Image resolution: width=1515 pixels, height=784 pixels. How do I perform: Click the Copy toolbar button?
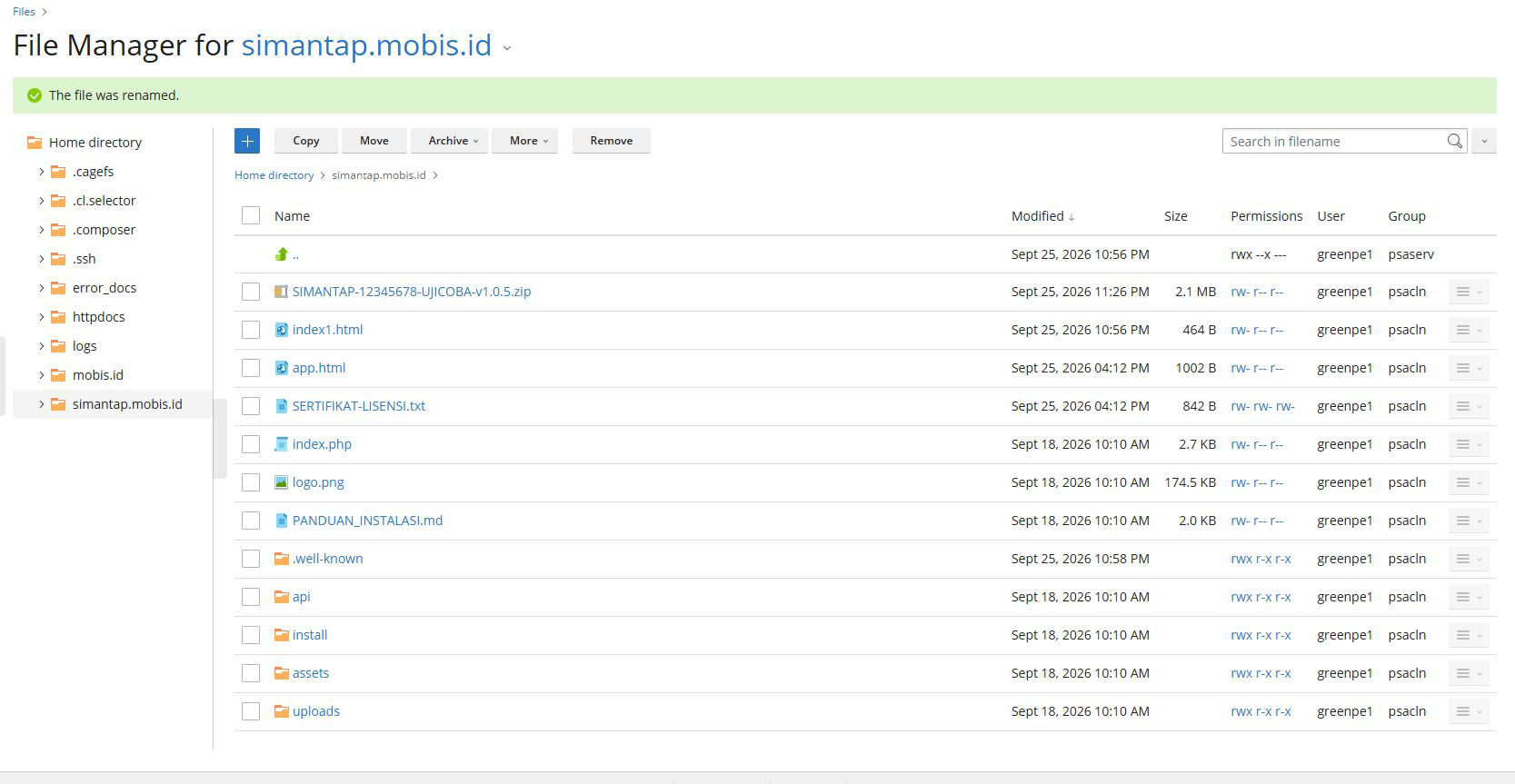(306, 141)
